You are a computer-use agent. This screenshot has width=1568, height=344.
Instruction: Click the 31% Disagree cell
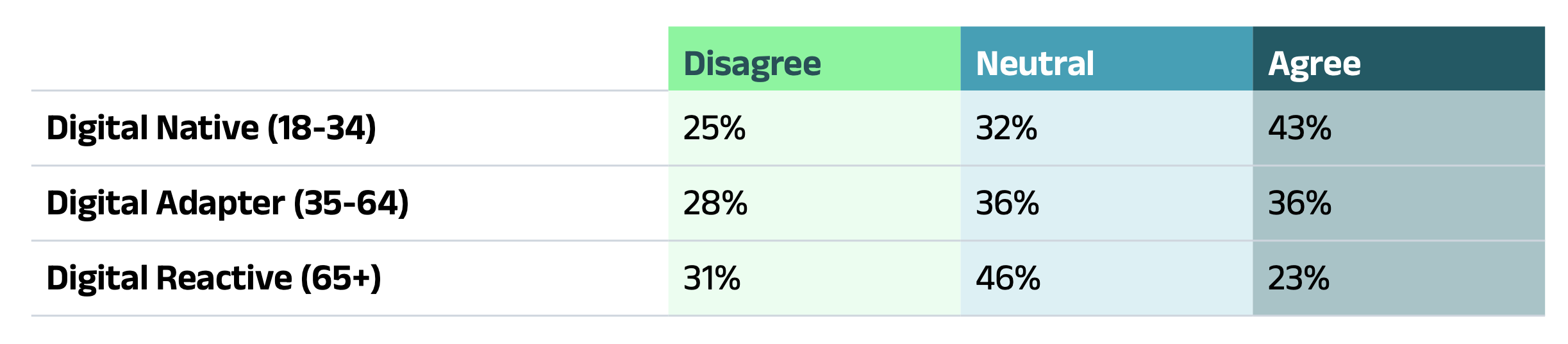(x=712, y=278)
